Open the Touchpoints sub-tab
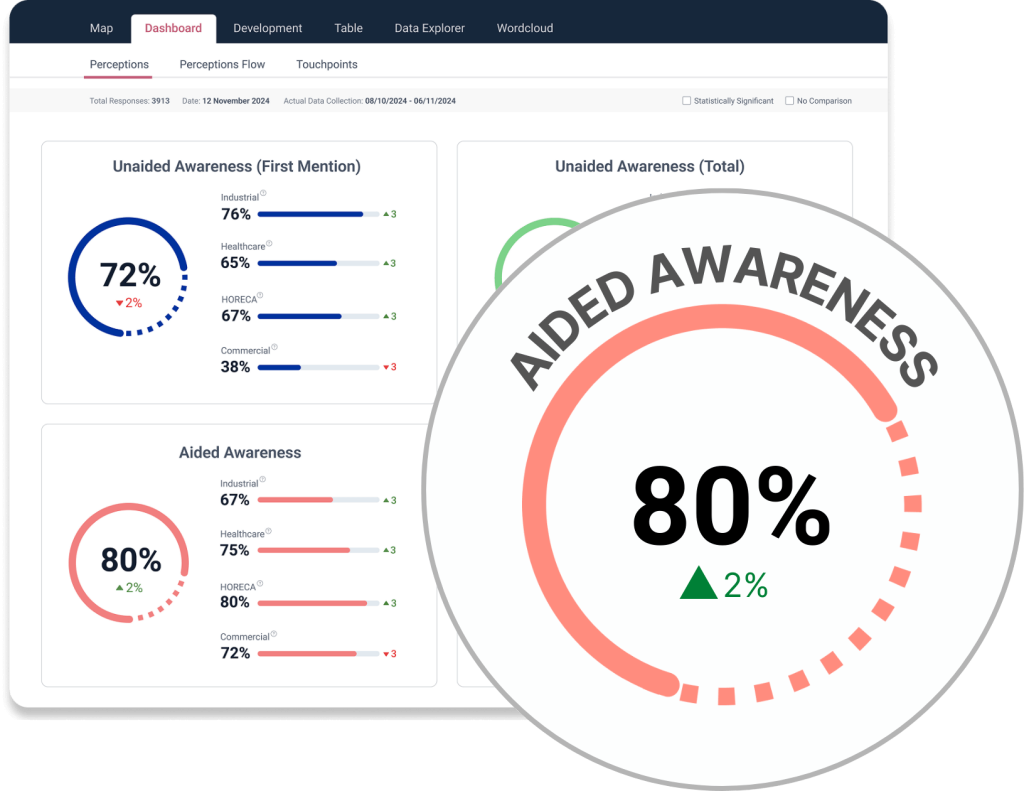 coord(327,63)
